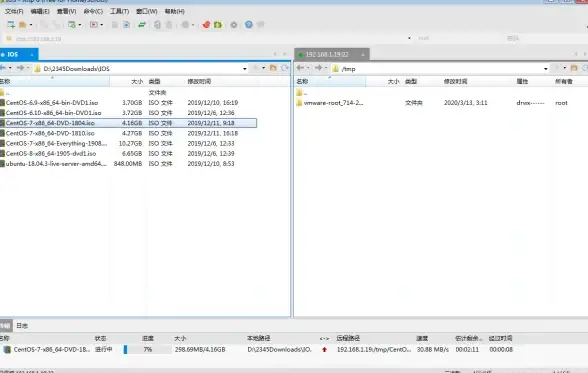588x373 pixels.
Task: Expand remote pane back-history dropdown arrow
Action: pos(308,68)
